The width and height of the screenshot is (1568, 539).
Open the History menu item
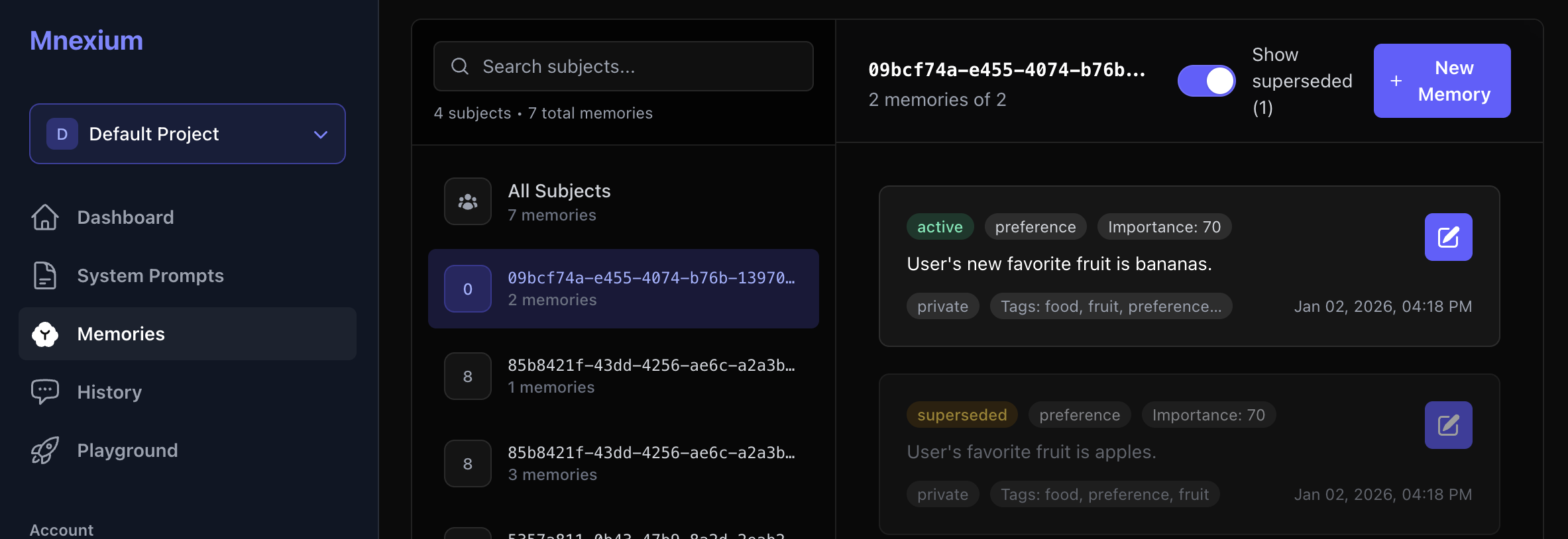pyautogui.click(x=109, y=392)
